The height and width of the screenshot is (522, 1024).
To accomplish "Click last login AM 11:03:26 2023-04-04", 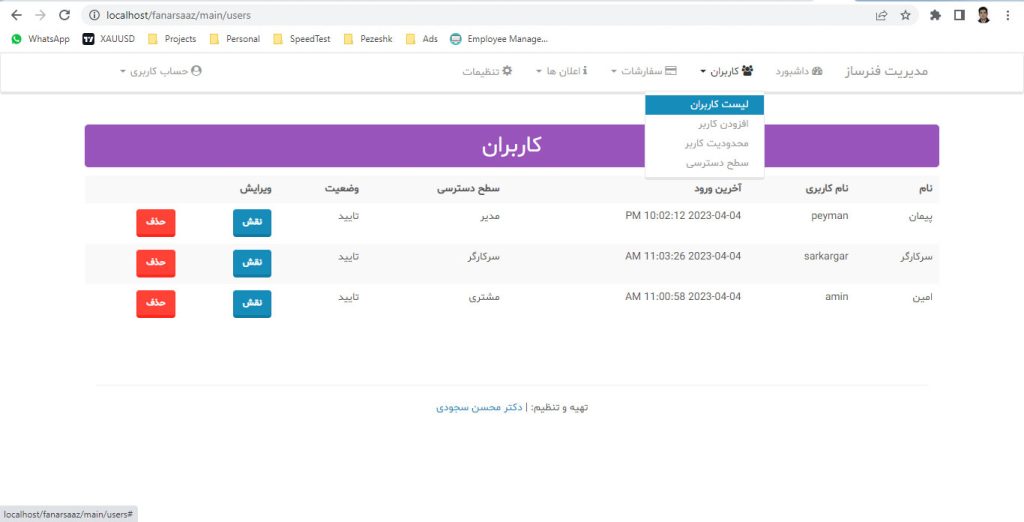I will tap(683, 256).
